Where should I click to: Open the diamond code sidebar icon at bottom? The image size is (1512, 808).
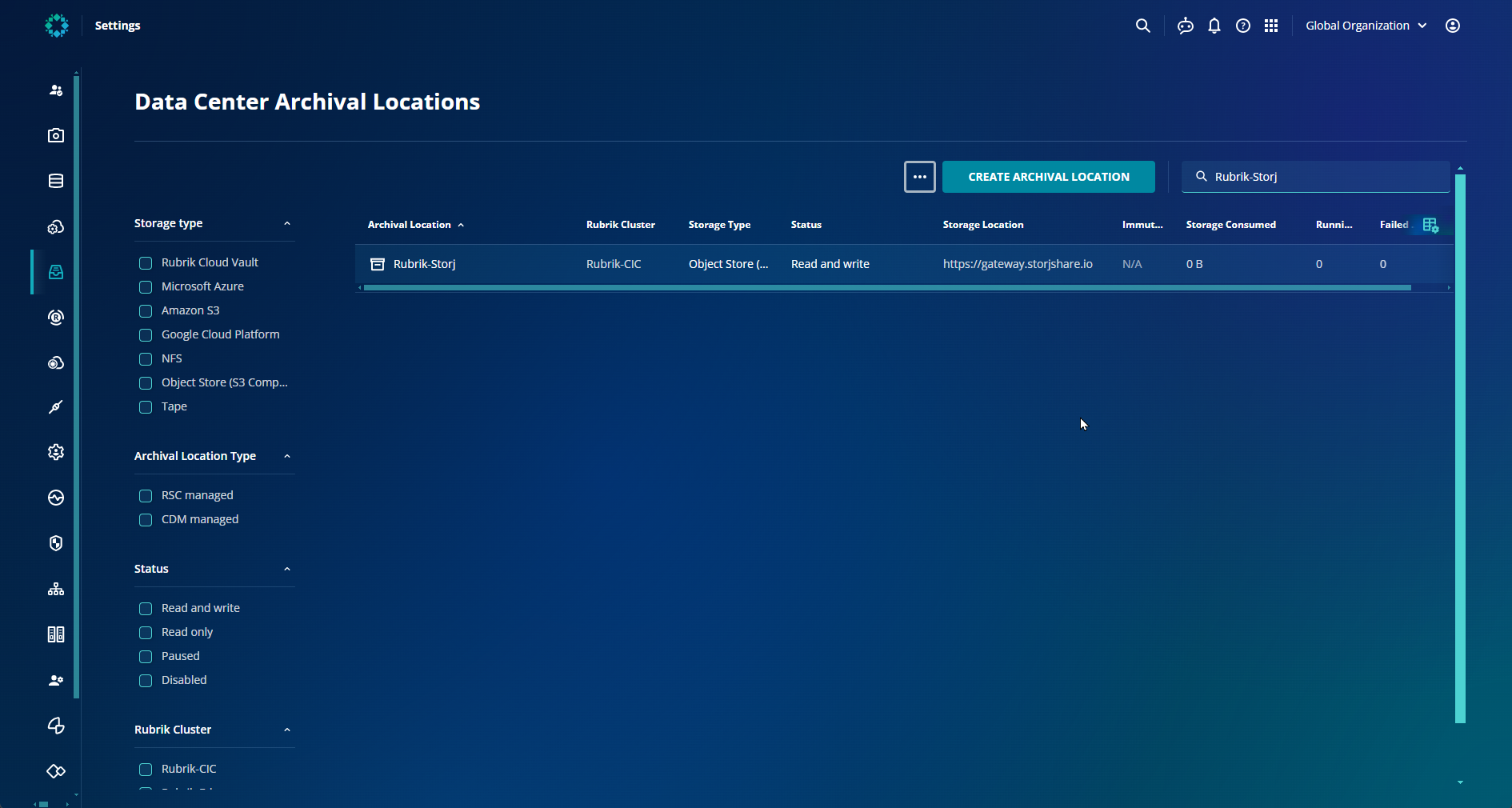[x=56, y=771]
